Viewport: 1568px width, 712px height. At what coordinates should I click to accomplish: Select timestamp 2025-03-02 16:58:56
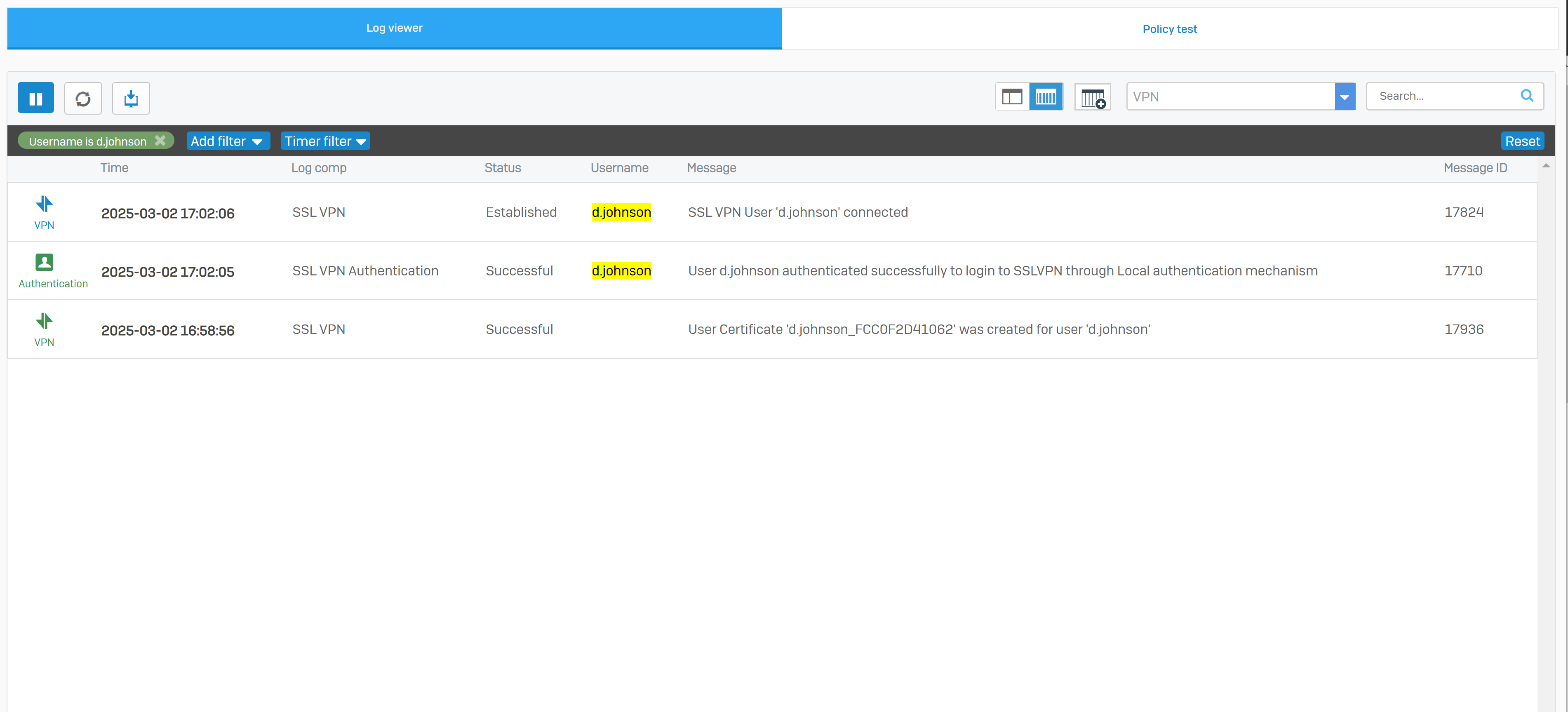pyautogui.click(x=168, y=330)
